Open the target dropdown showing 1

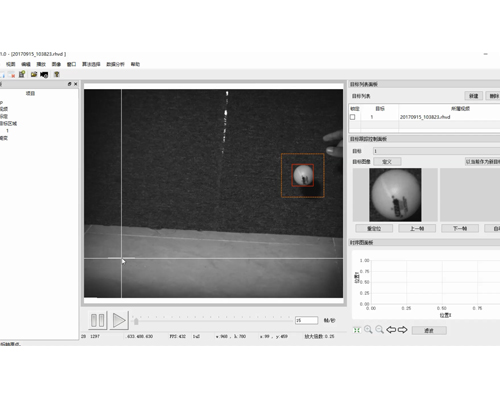436,151
